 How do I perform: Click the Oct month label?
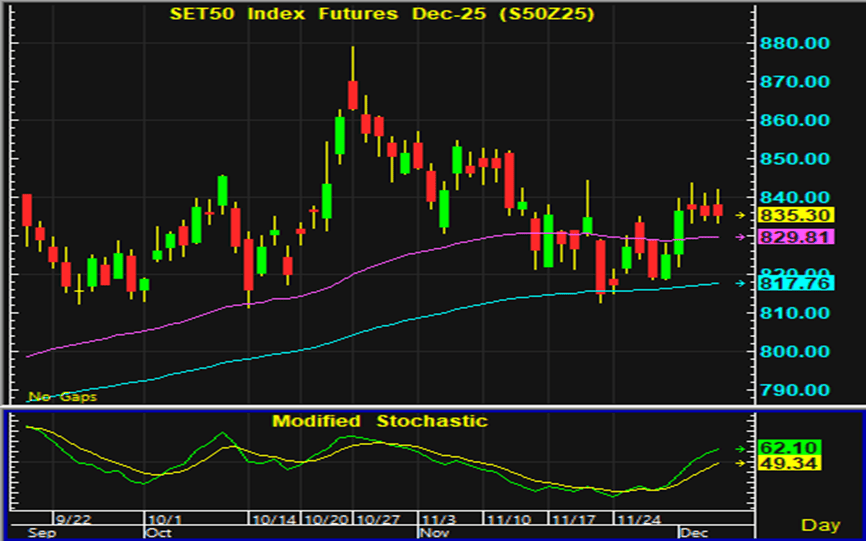pyautogui.click(x=160, y=533)
